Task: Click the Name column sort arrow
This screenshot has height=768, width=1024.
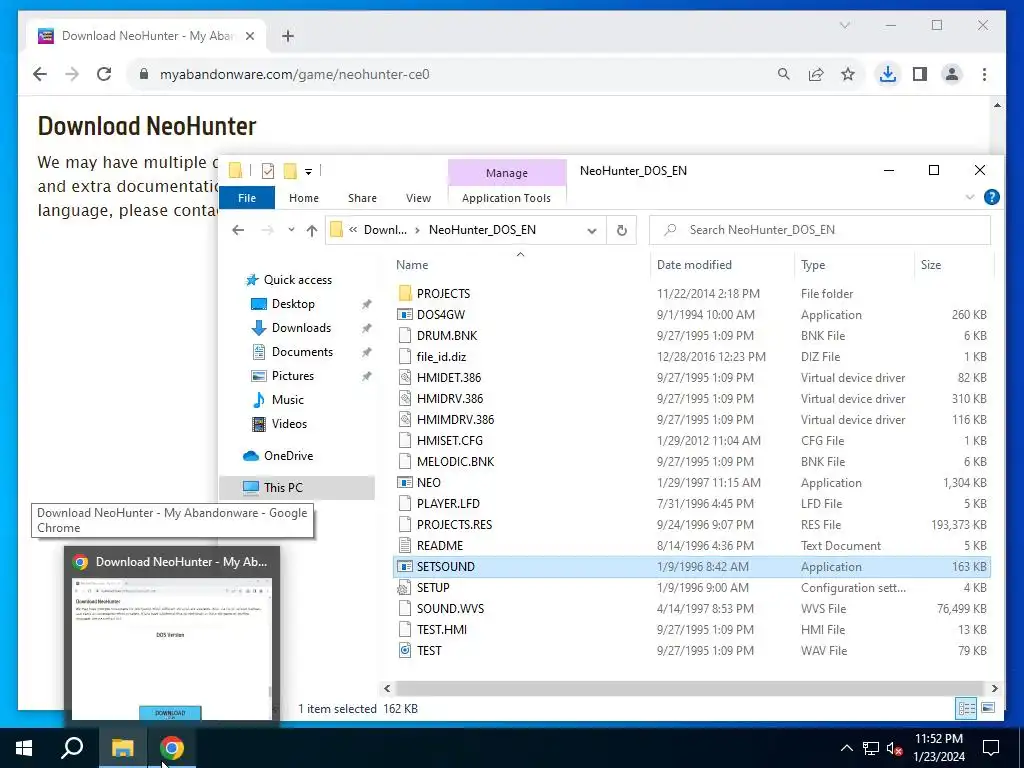Action: [x=520, y=255]
